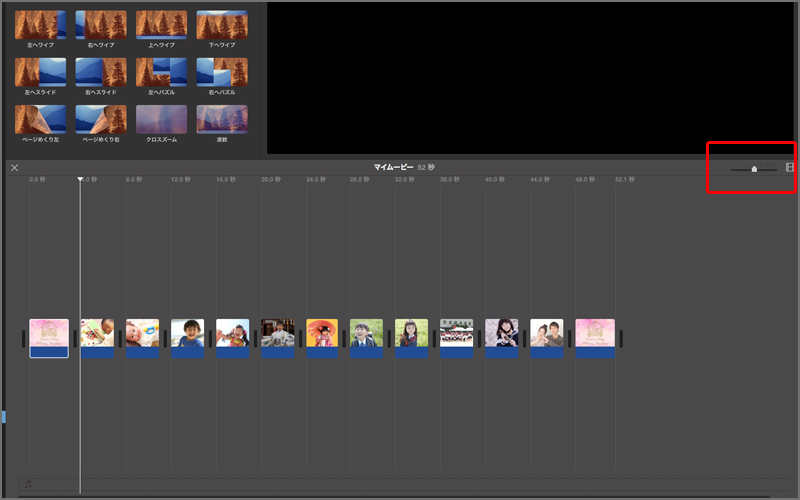Select the 下へワイプ transition
This screenshot has width=800, height=500.
click(222, 24)
